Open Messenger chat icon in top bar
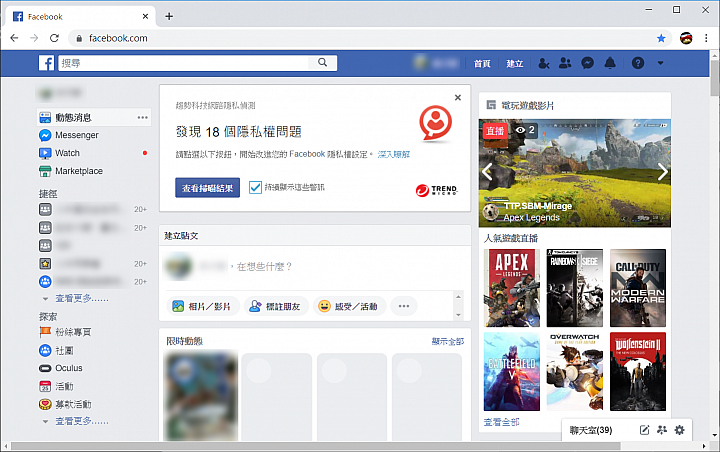 587,63
